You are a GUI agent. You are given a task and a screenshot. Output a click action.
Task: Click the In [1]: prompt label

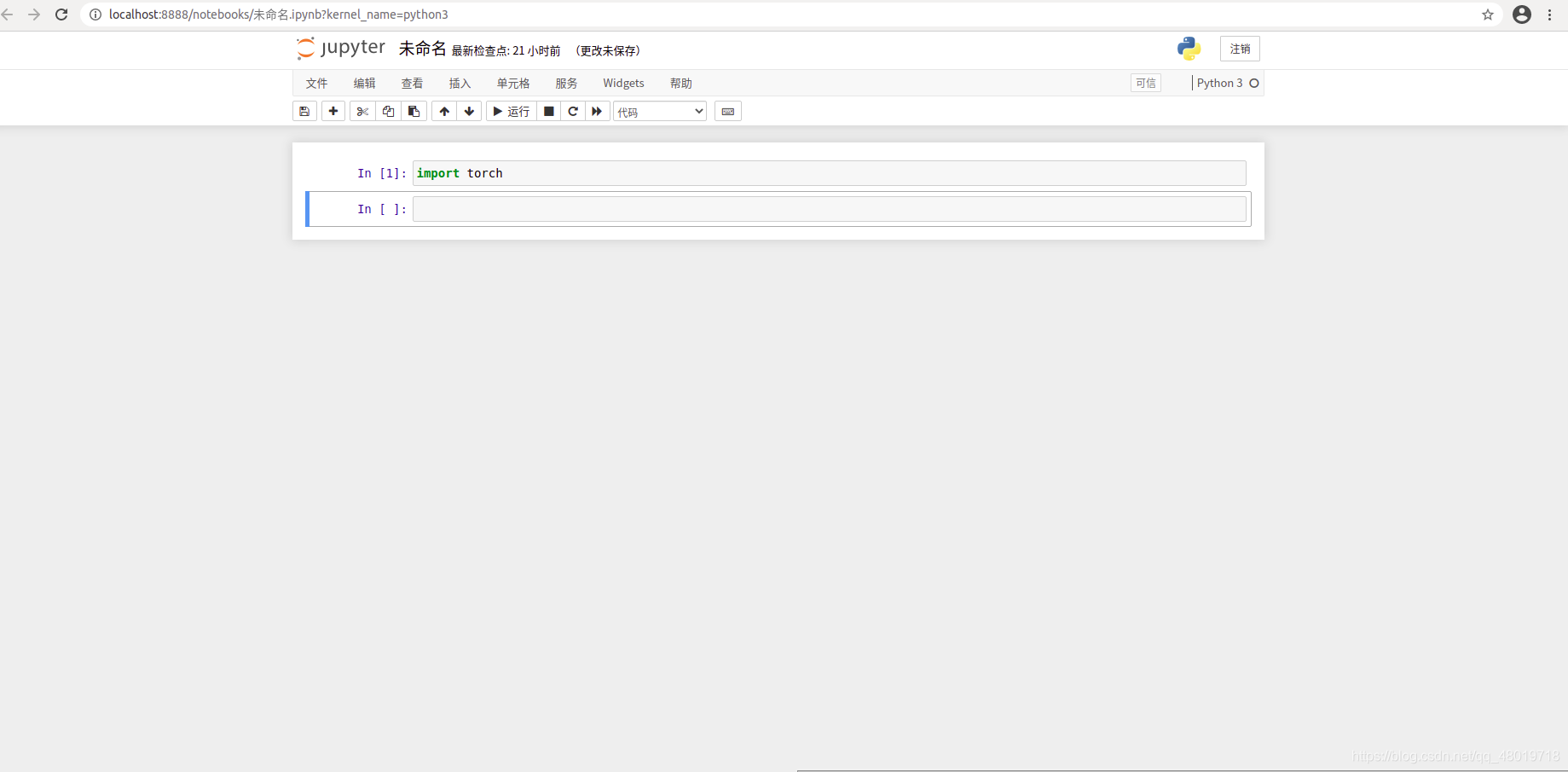coord(381,173)
